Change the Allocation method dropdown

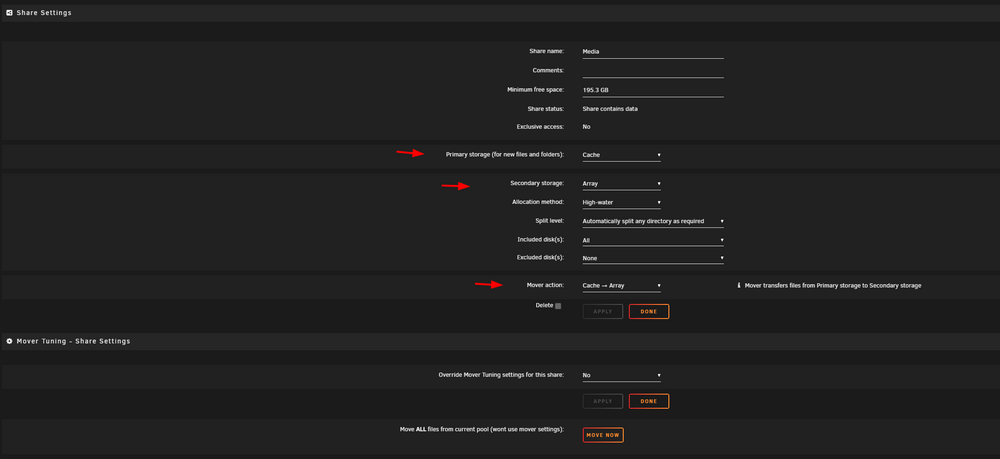point(621,203)
